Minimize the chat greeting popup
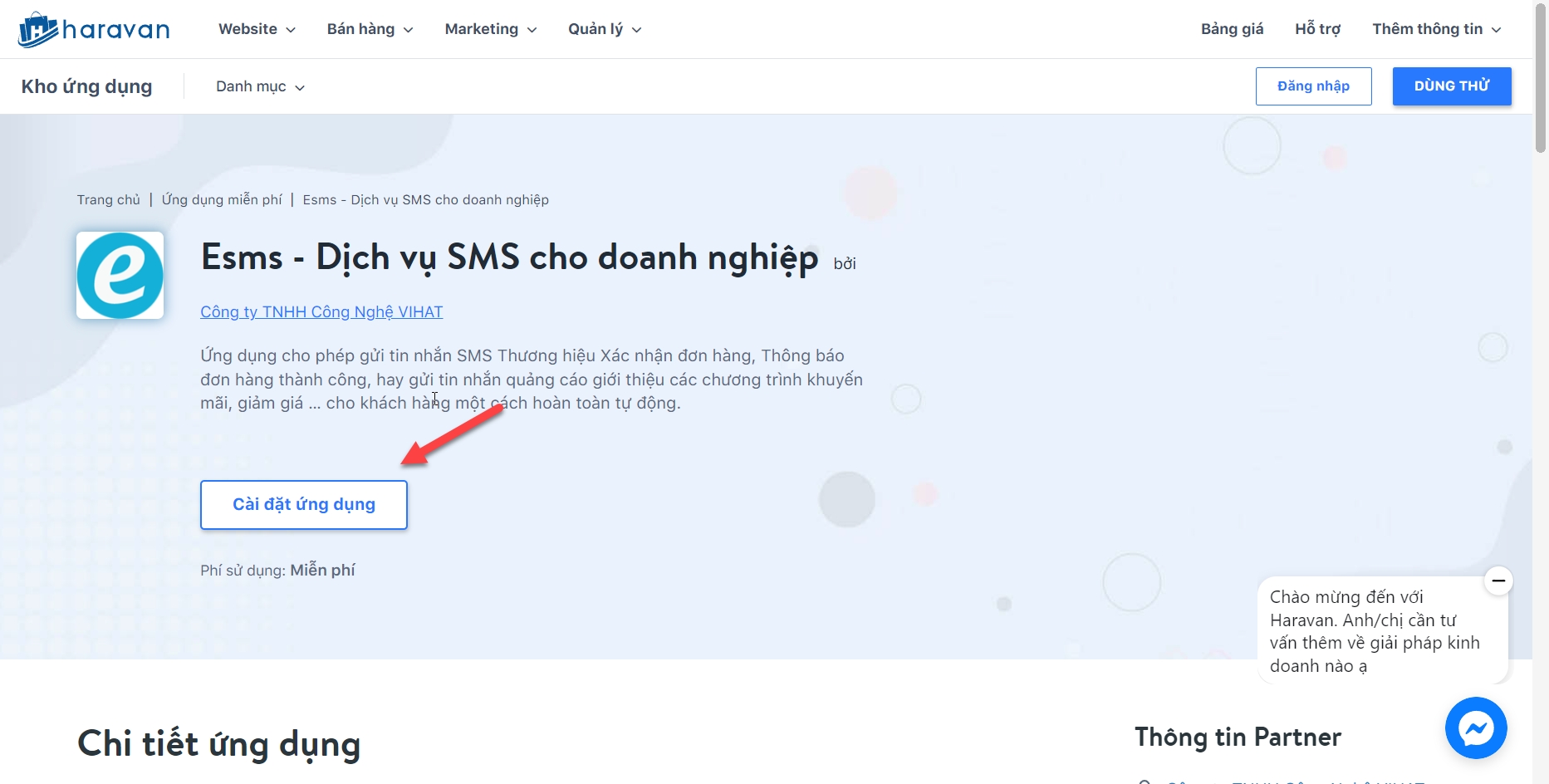The height and width of the screenshot is (784, 1549). point(1498,581)
